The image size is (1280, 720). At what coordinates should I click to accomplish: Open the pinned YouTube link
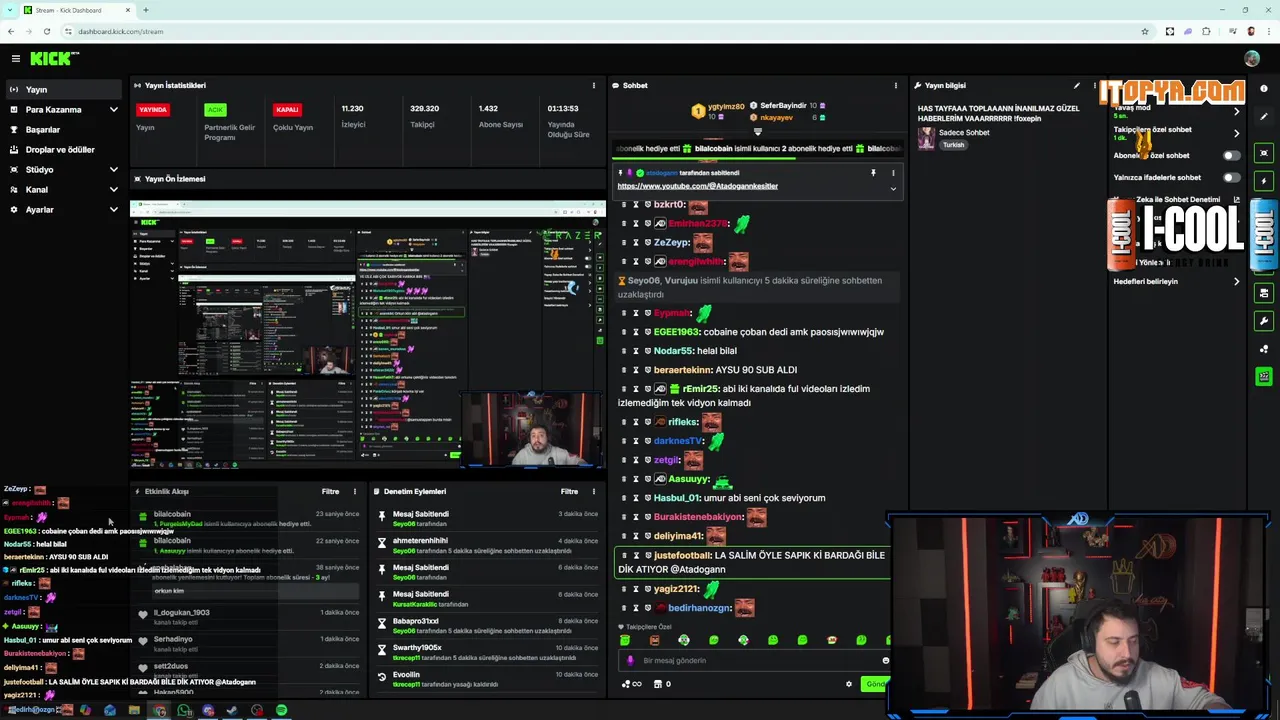[697, 186]
